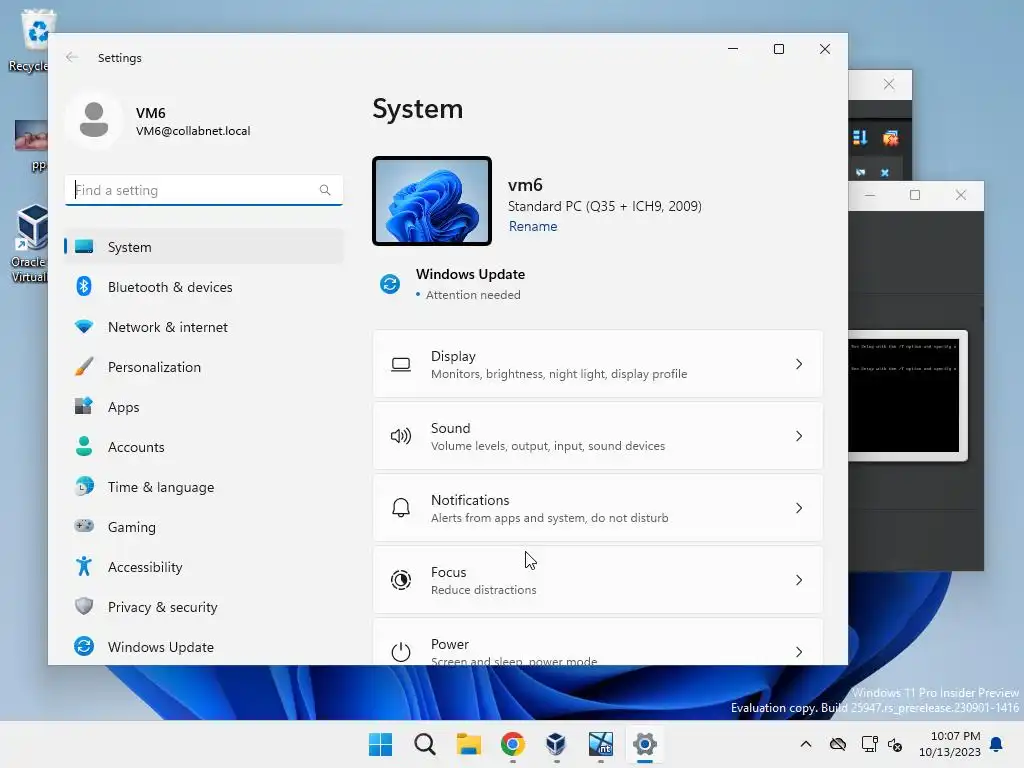Expand Sound chevron arrow
This screenshot has height=768, width=1024.
click(799, 436)
